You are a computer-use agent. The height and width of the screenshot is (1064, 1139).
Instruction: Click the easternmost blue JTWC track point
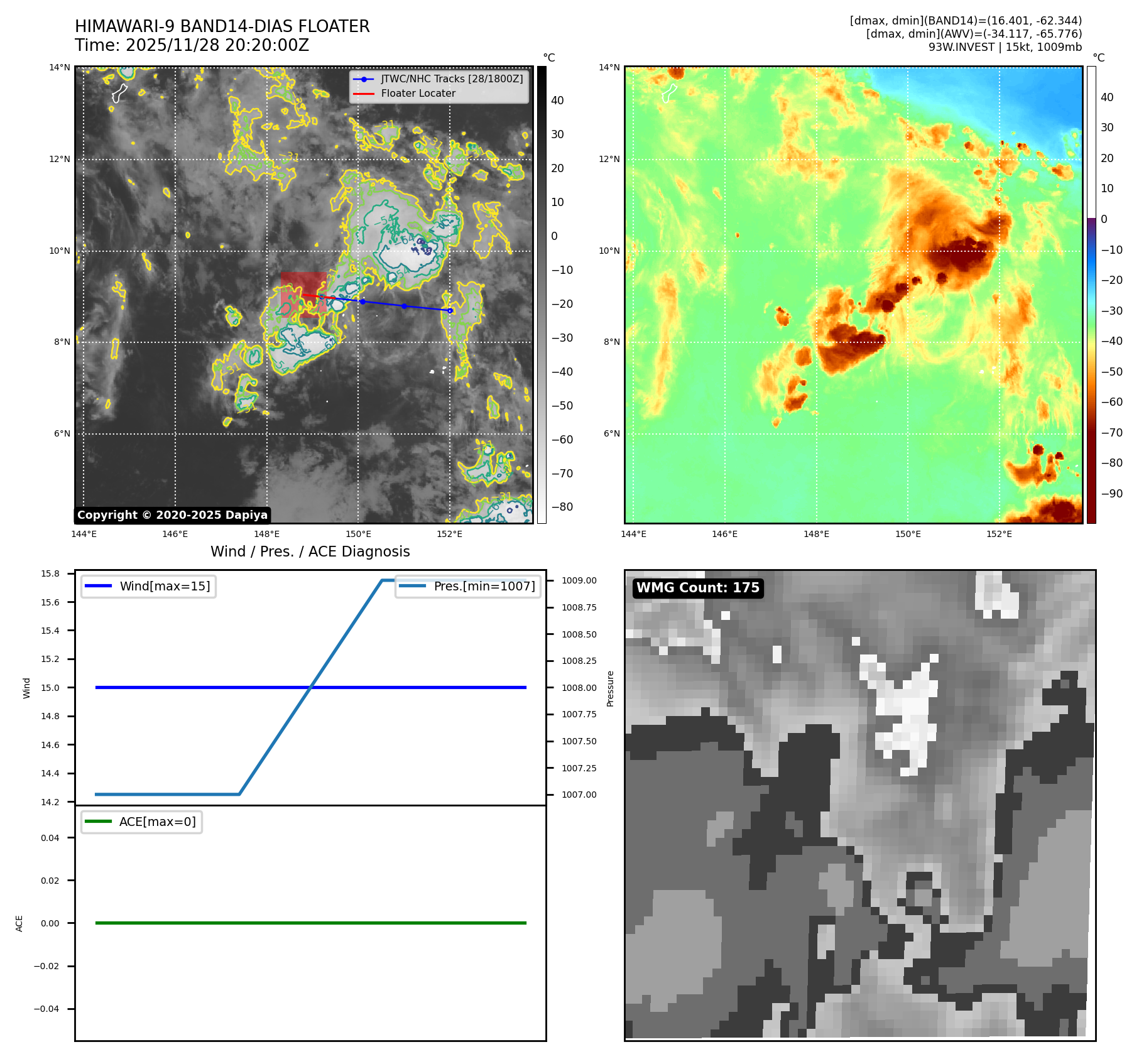tap(450, 310)
